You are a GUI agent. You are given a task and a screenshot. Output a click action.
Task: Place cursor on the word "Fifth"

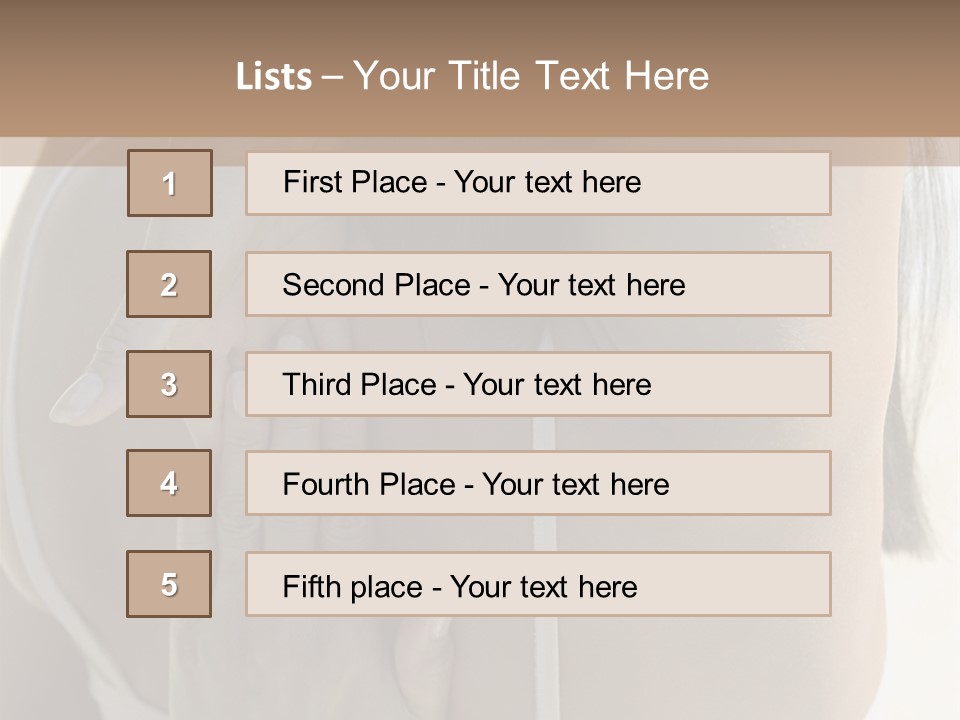(308, 586)
